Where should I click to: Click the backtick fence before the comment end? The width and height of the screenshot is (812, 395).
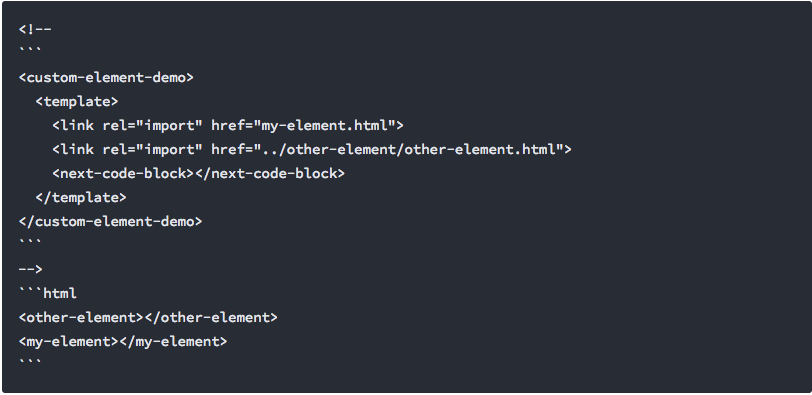click(x=30, y=242)
